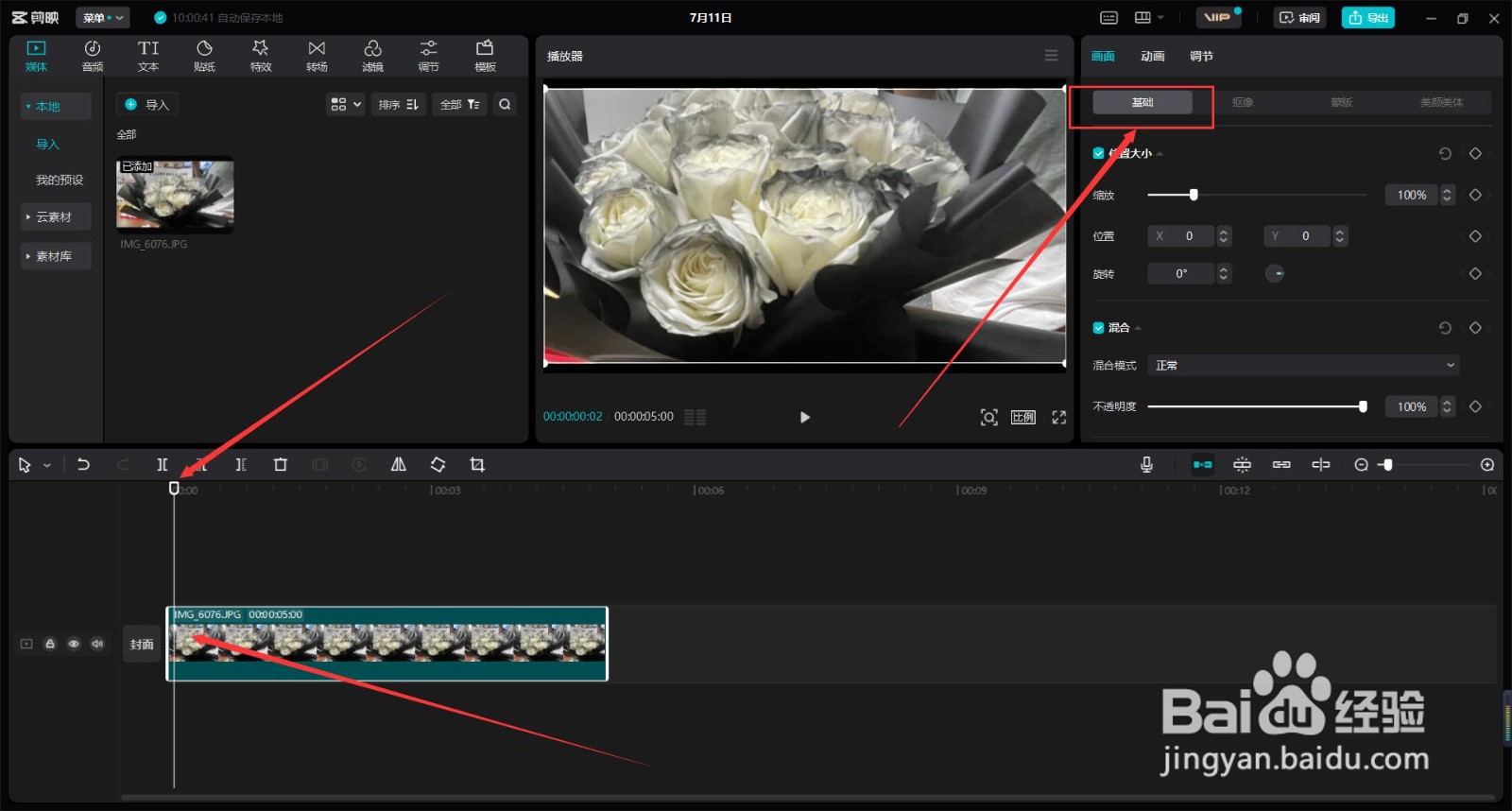
Task: Mute the main track audio
Action: pos(97,644)
